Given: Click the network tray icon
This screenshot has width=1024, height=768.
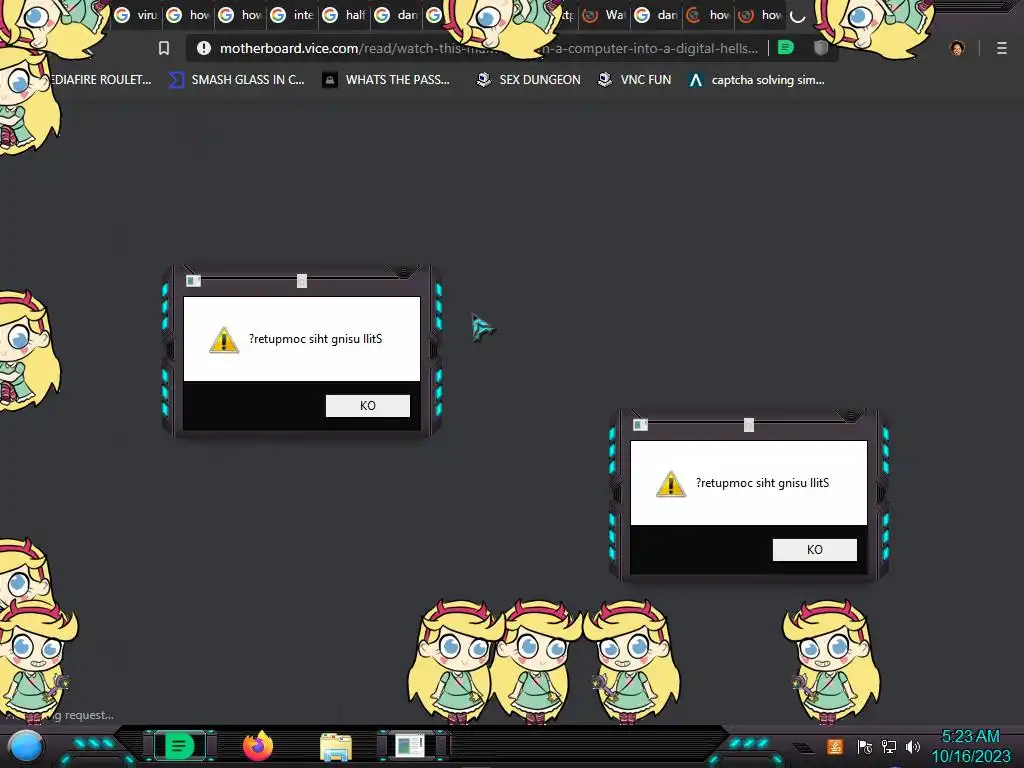Looking at the screenshot, I should (889, 746).
